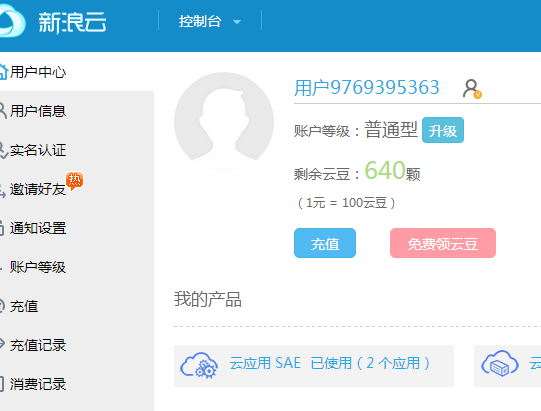Open 实名认证 in the sidebar
This screenshot has height=411, width=541.
pyautogui.click(x=38, y=150)
